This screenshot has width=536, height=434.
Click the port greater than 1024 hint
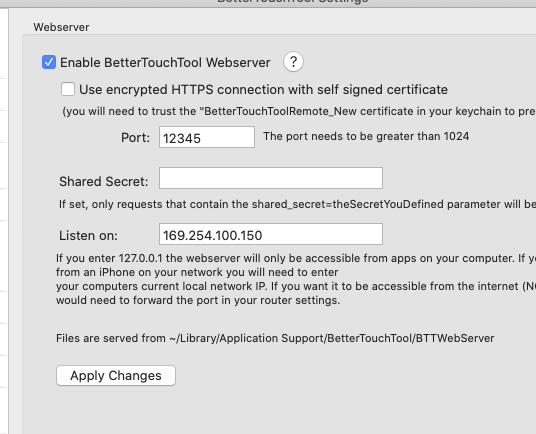click(x=366, y=136)
